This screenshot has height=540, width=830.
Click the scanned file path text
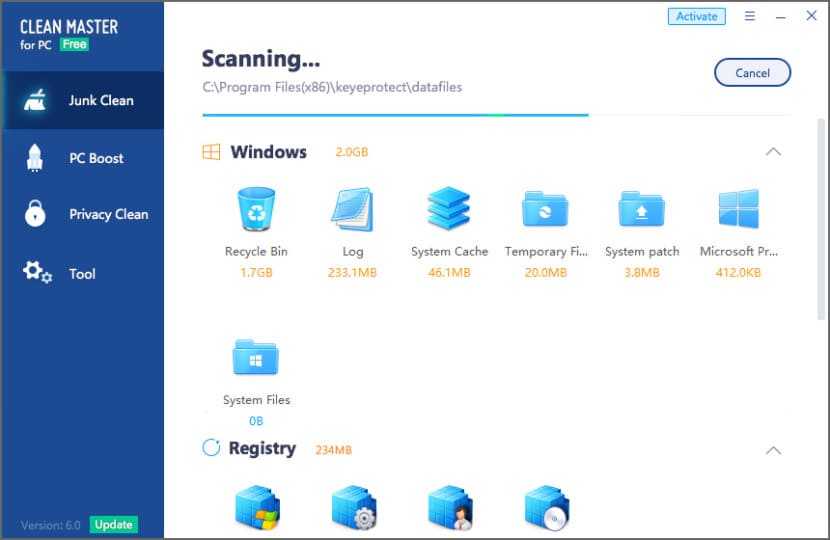pyautogui.click(x=332, y=87)
